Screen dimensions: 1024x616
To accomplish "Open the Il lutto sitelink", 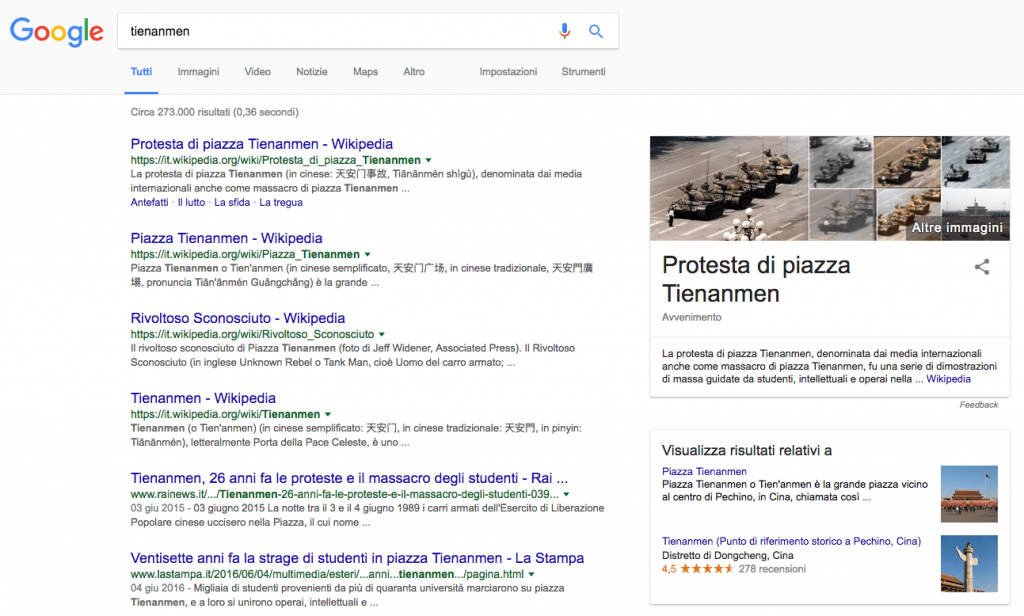I will [x=191, y=203].
